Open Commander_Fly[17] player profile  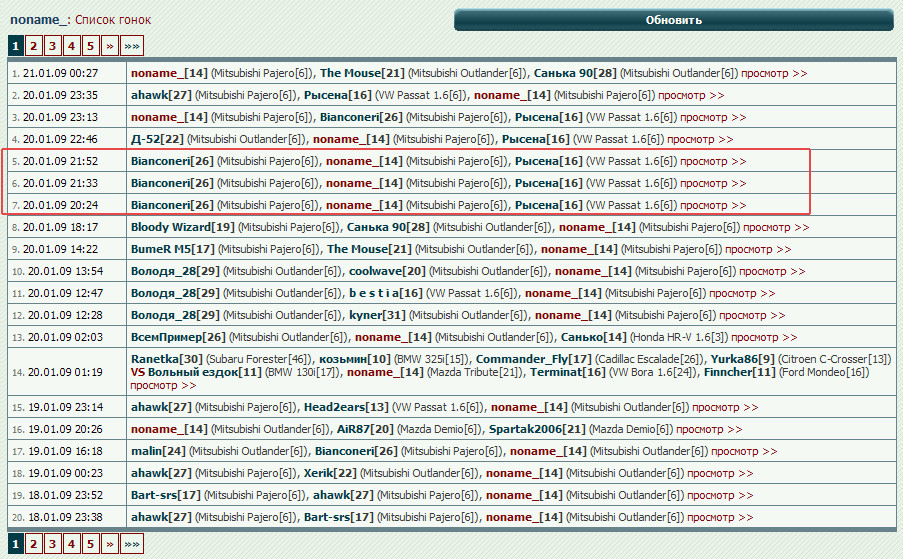coord(533,359)
